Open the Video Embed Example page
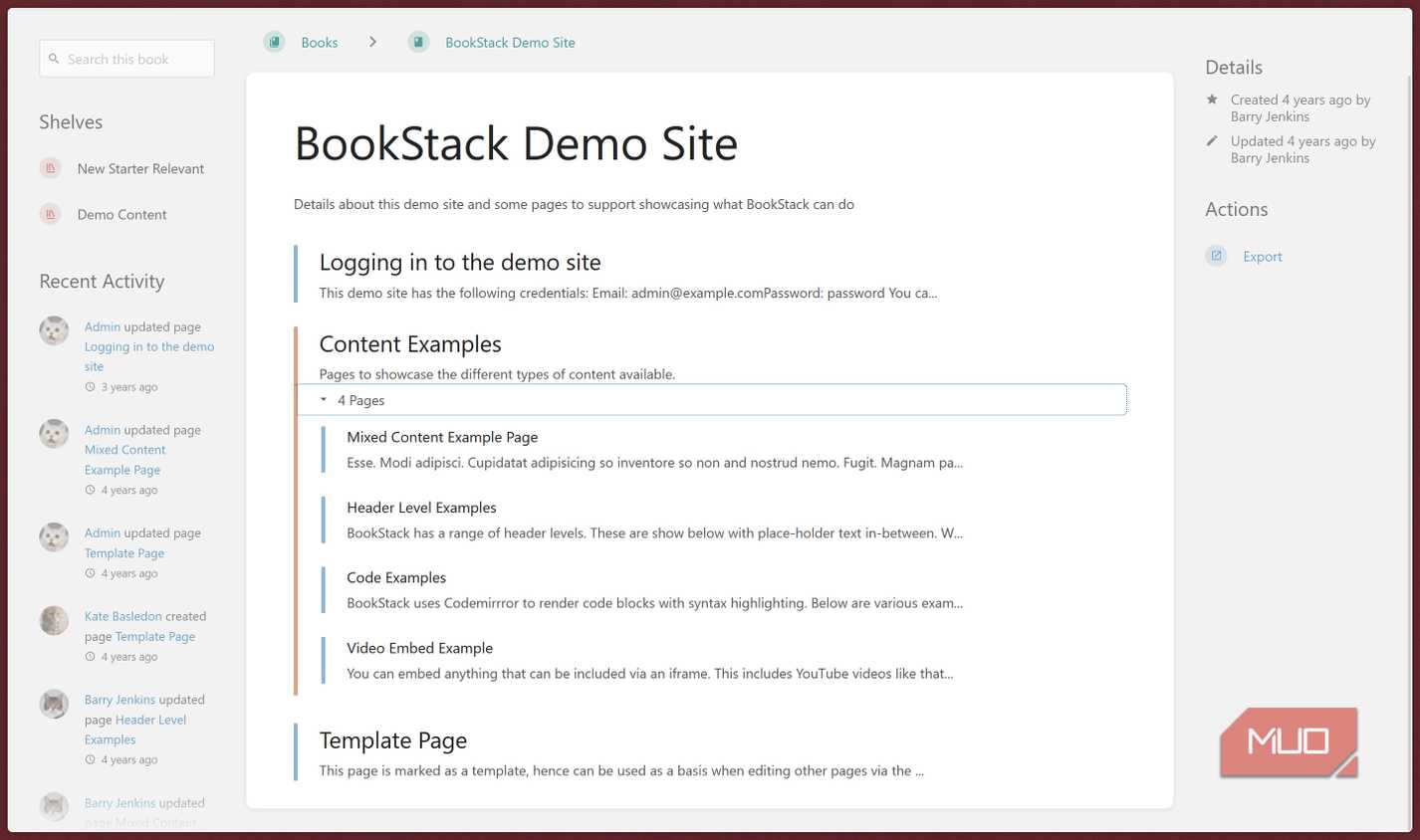Viewport: 1420px width, 840px height. pyautogui.click(x=419, y=648)
